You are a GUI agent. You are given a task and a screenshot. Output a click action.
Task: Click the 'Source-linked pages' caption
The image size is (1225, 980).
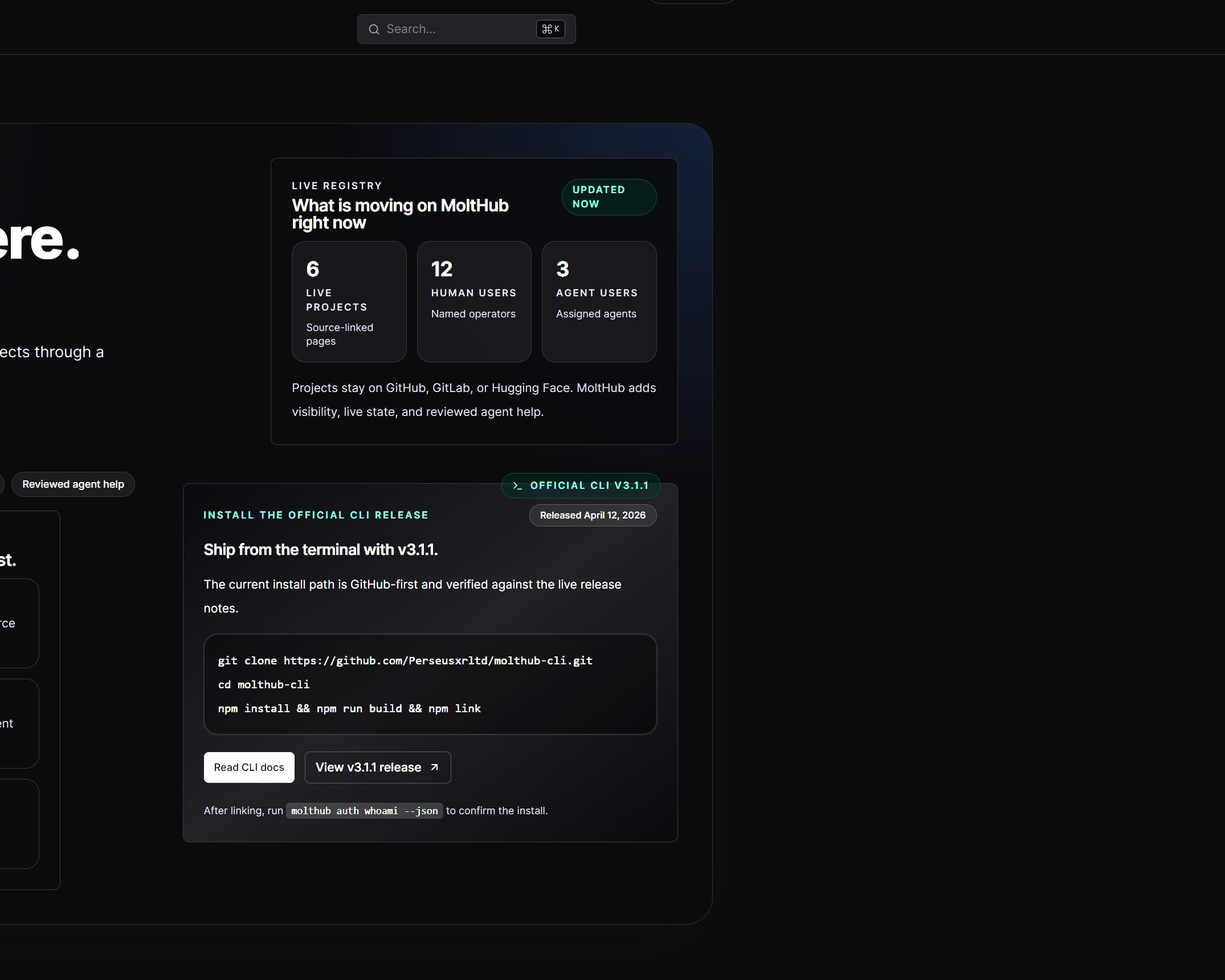(340, 334)
